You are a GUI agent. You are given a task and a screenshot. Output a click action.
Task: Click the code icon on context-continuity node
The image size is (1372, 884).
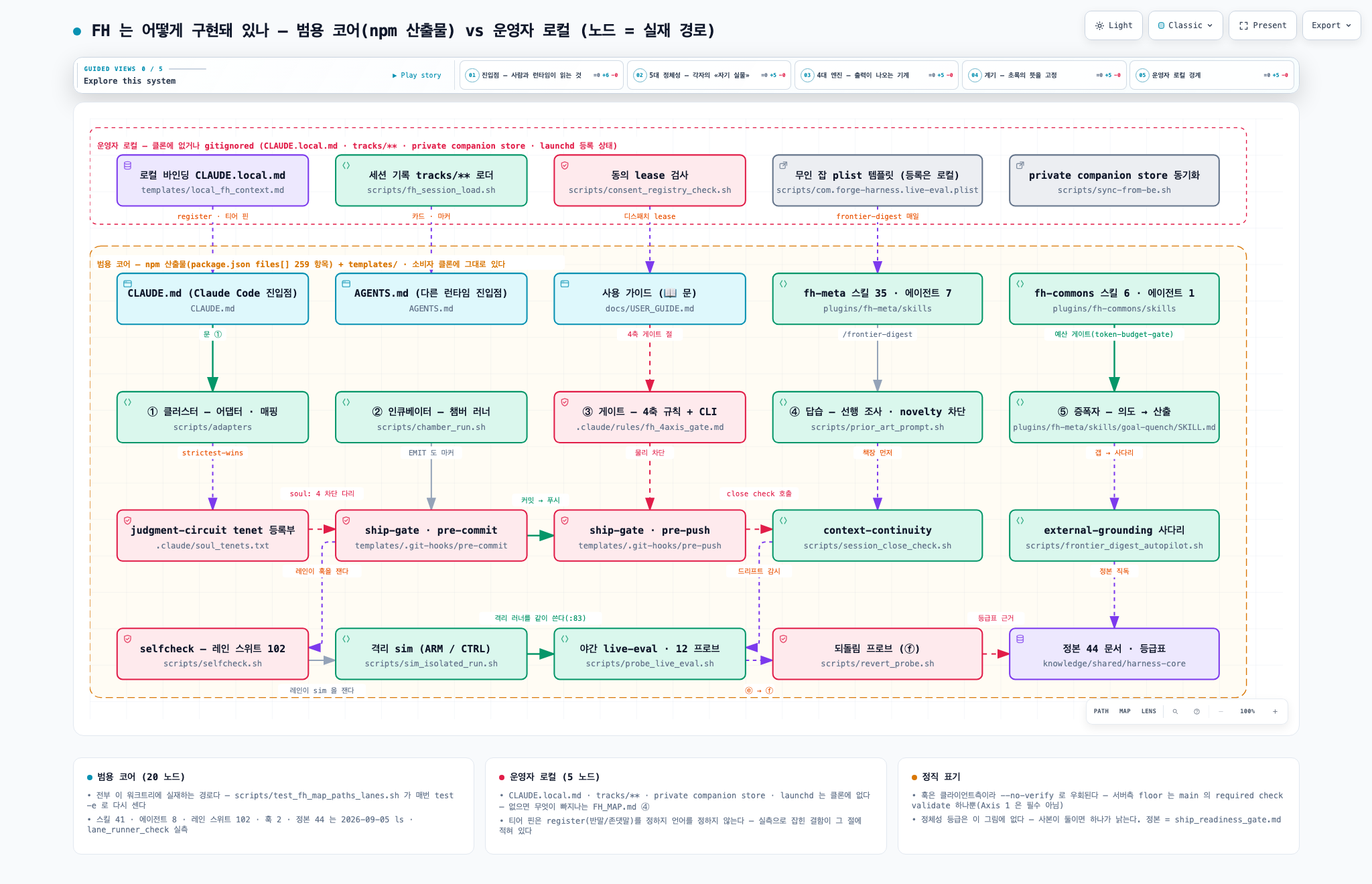pyautogui.click(x=783, y=520)
